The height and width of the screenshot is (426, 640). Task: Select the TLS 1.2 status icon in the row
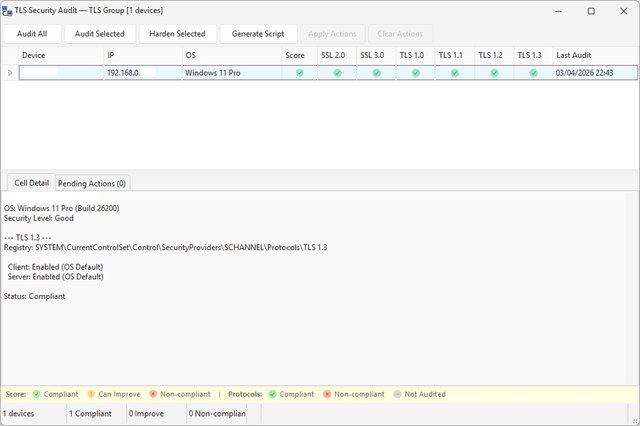pyautogui.click(x=494, y=73)
